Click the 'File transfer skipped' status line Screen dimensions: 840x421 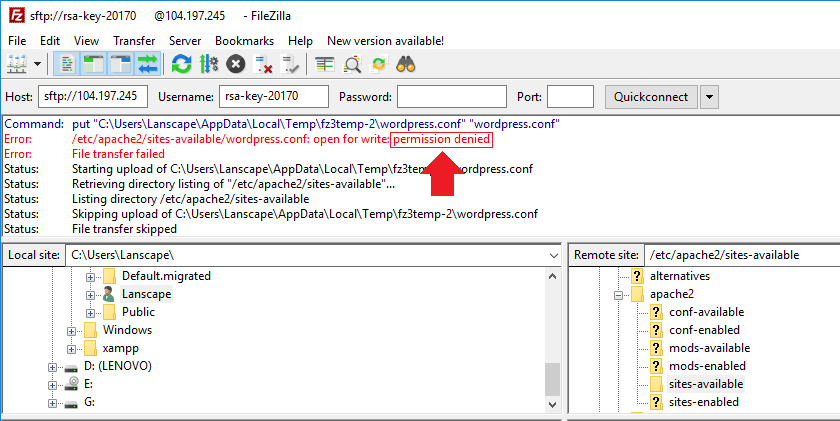pos(124,229)
